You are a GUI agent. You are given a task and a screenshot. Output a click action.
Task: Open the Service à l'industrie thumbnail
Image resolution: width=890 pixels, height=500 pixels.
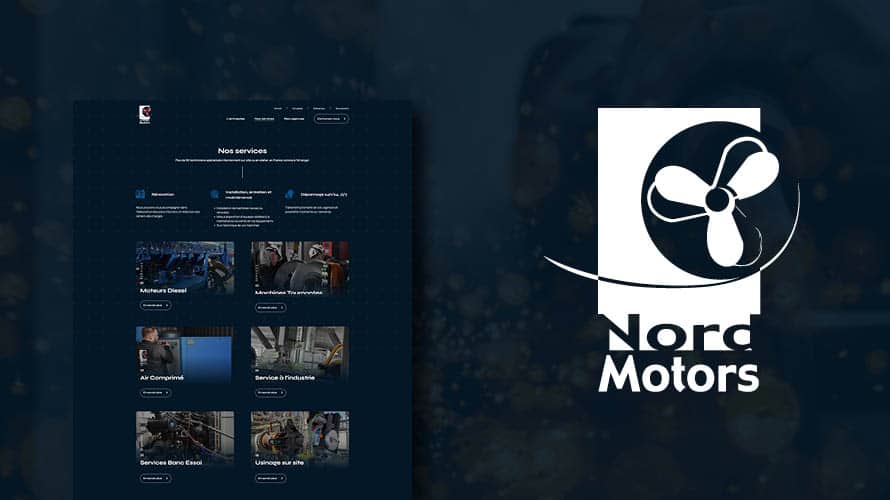pyautogui.click(x=300, y=354)
